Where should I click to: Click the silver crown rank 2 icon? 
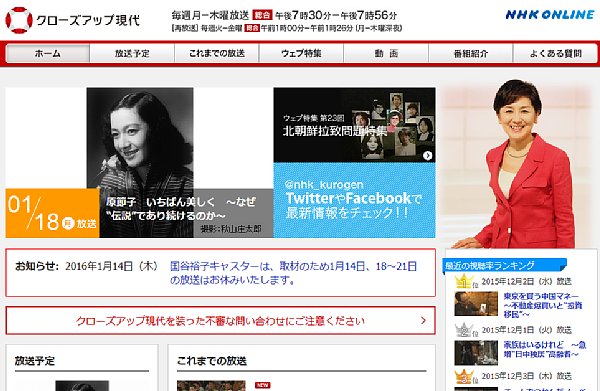click(463, 330)
